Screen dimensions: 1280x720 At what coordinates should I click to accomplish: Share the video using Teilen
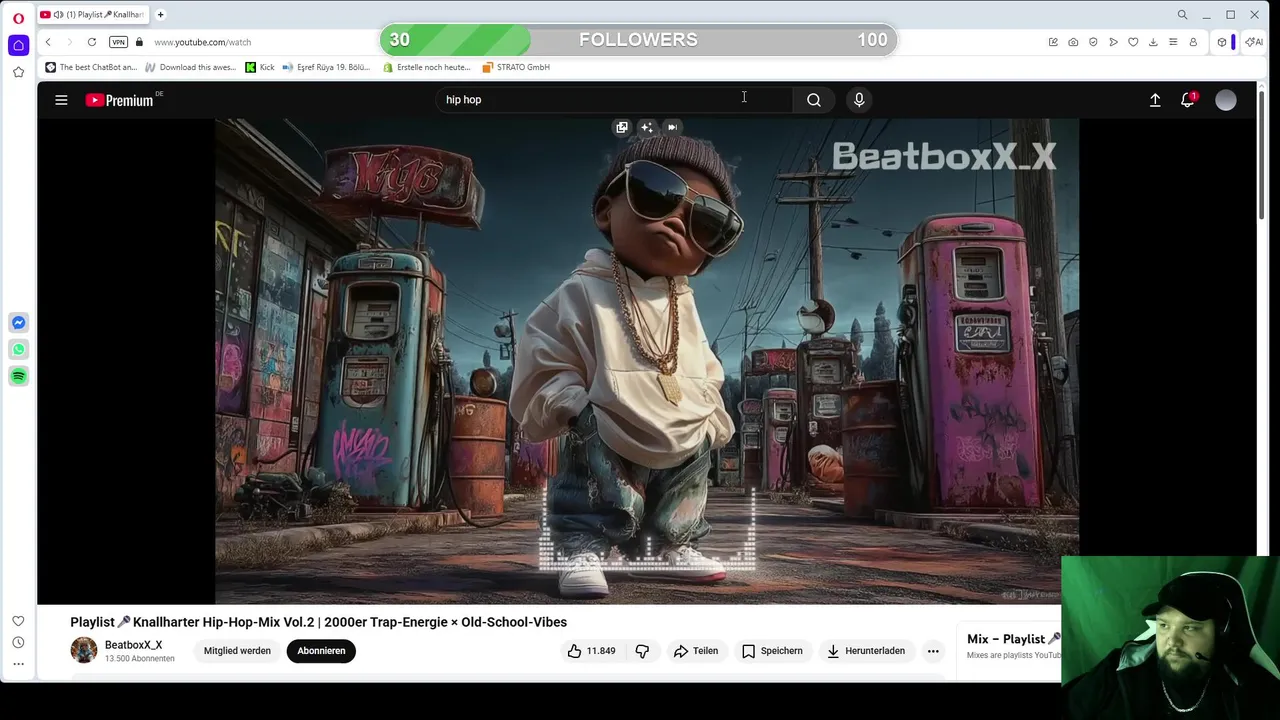tap(696, 651)
